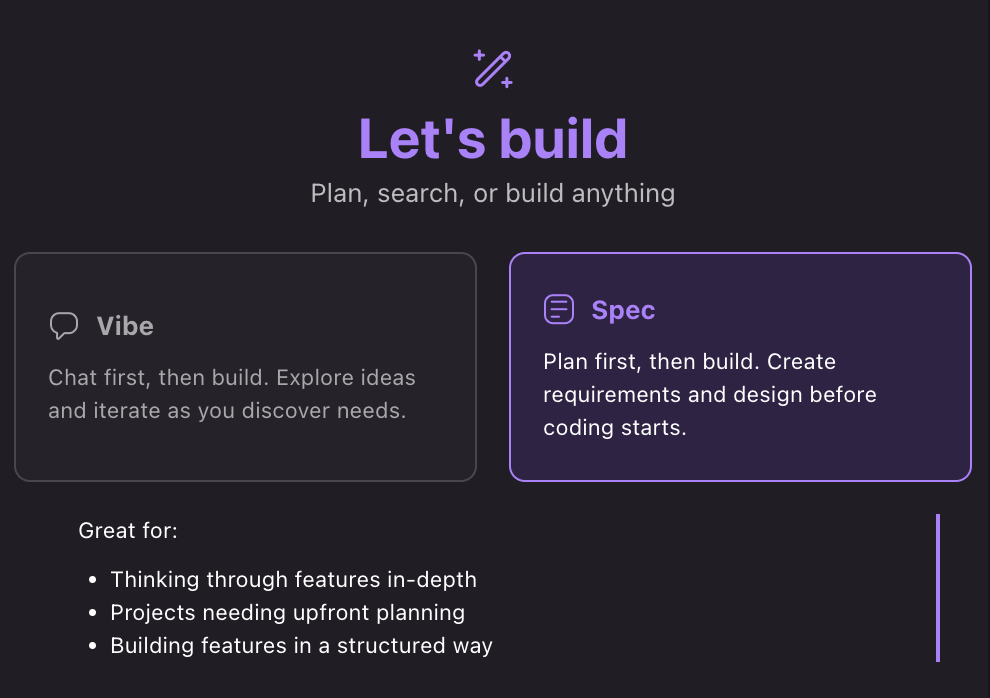Click the chat bubble inside the Vibe card

(63, 325)
